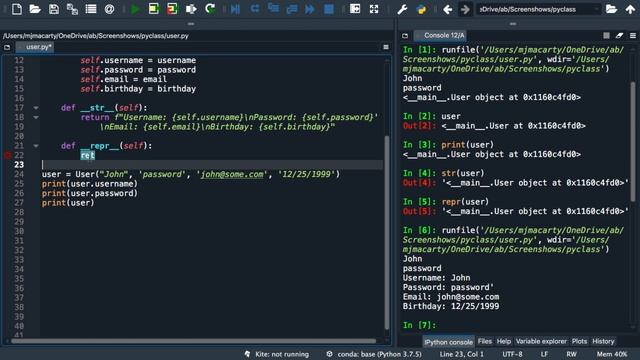The height and width of the screenshot is (360, 640).
Task: Start debugging the file
Action: click(x=236, y=9)
